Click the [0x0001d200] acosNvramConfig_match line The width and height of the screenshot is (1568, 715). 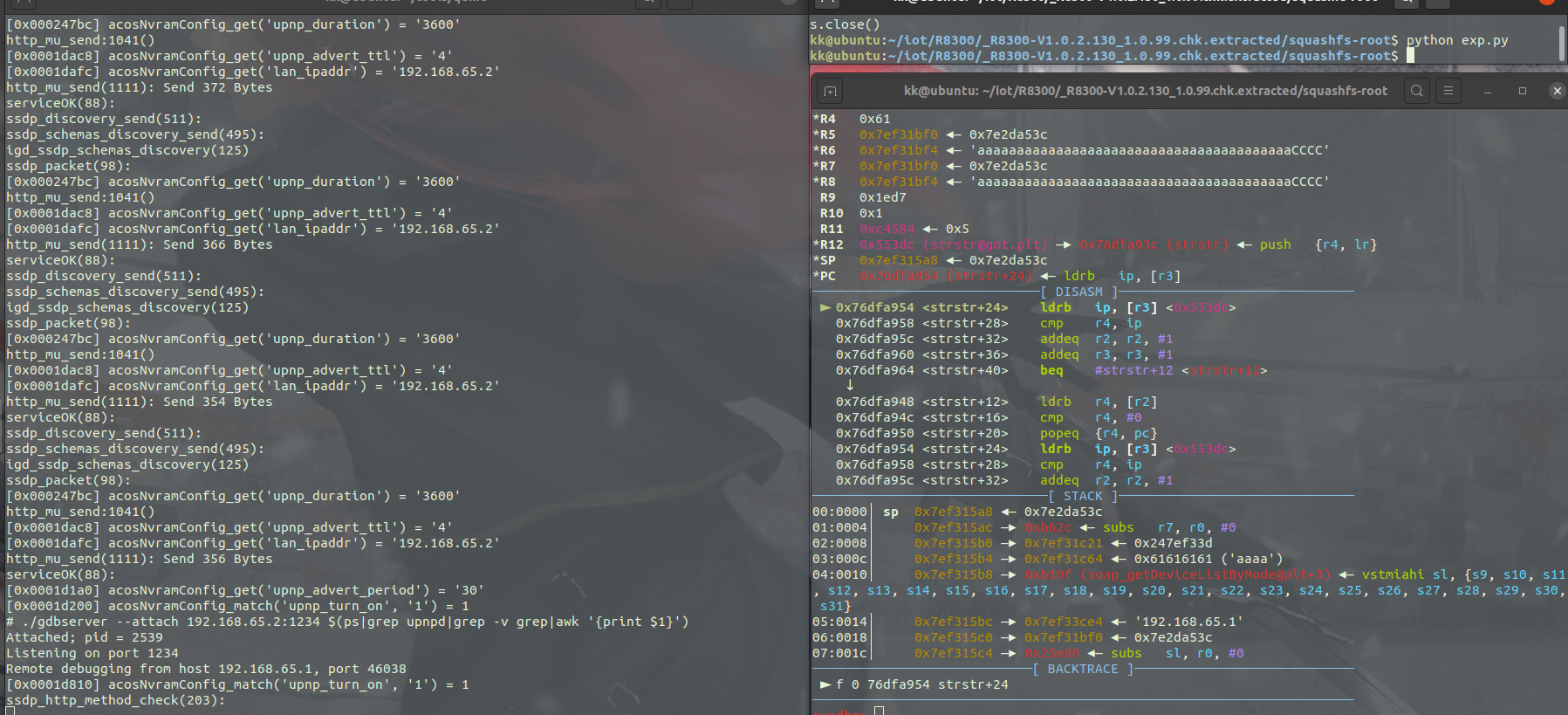pyautogui.click(x=237, y=606)
